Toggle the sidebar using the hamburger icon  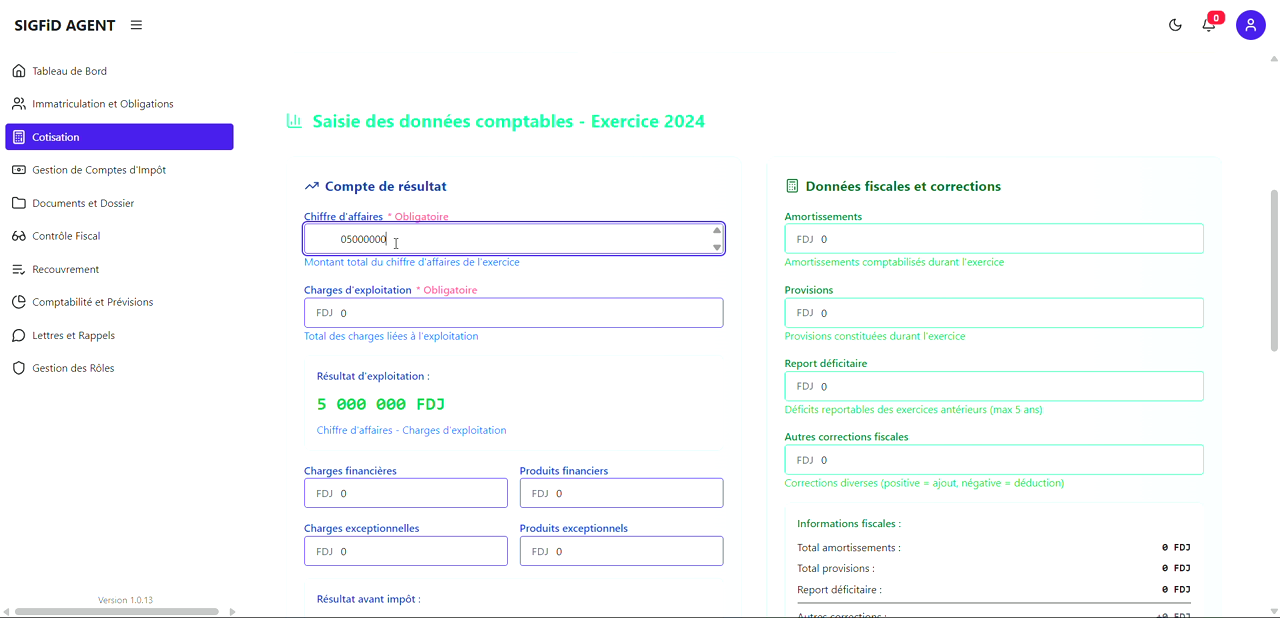point(135,25)
